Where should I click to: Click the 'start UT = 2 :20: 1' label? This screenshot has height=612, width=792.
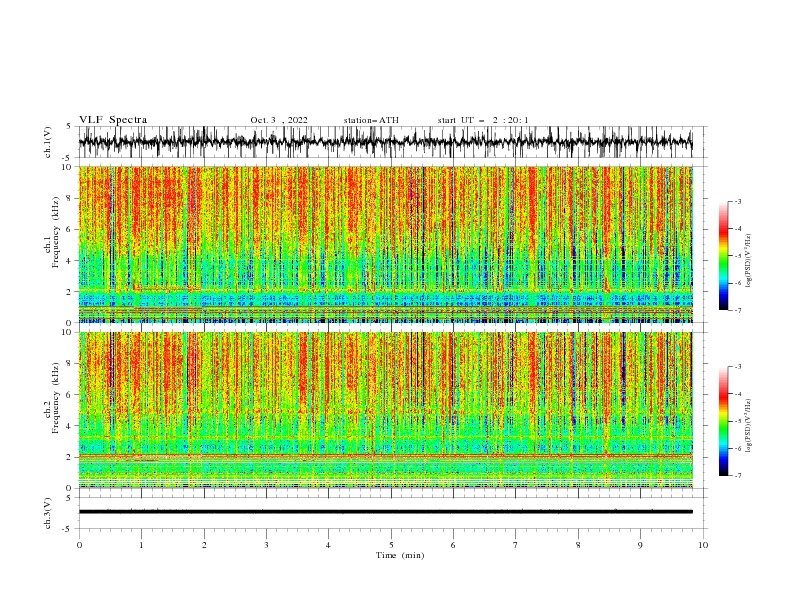[483, 120]
